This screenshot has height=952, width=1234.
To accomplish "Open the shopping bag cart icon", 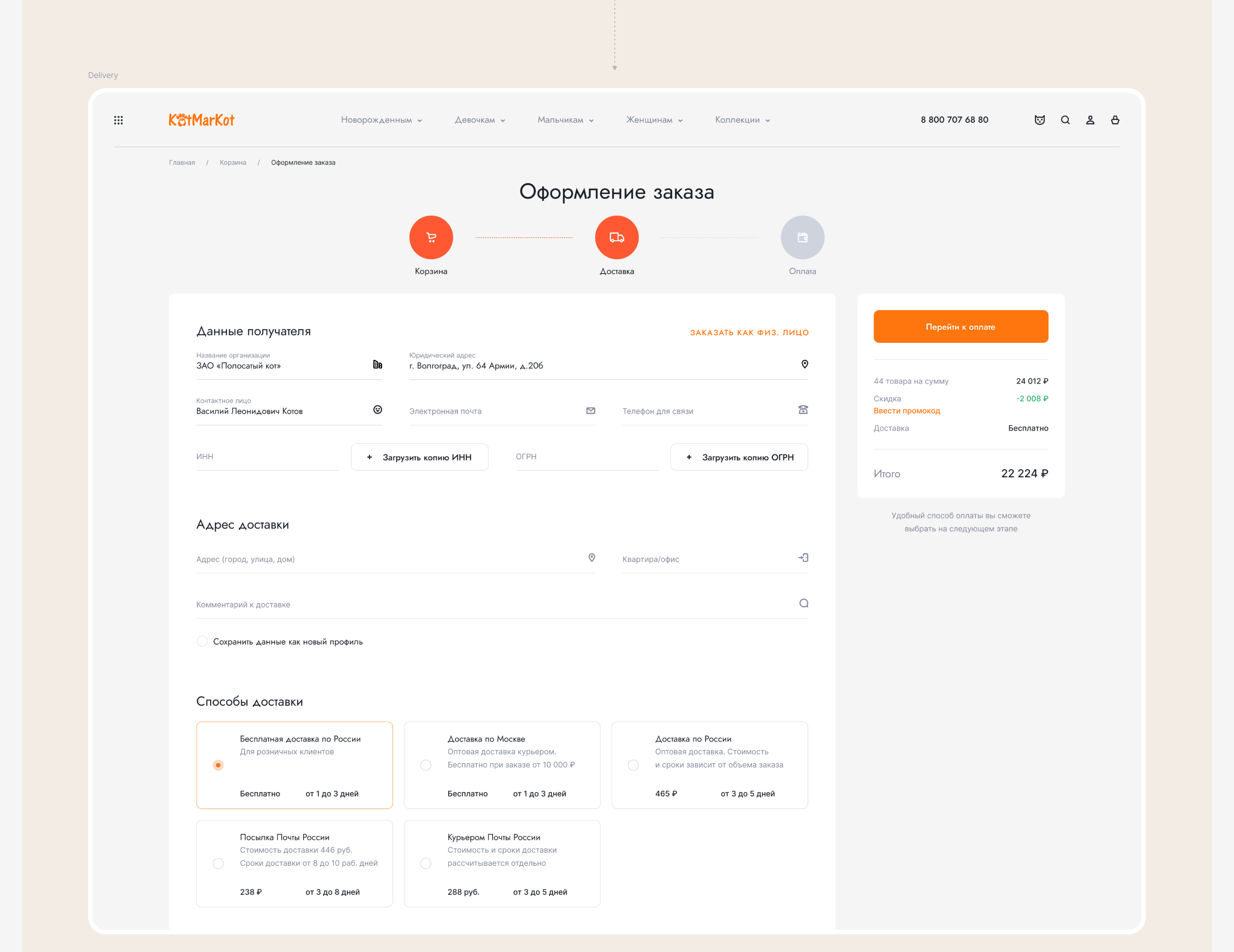I will pos(1115,120).
